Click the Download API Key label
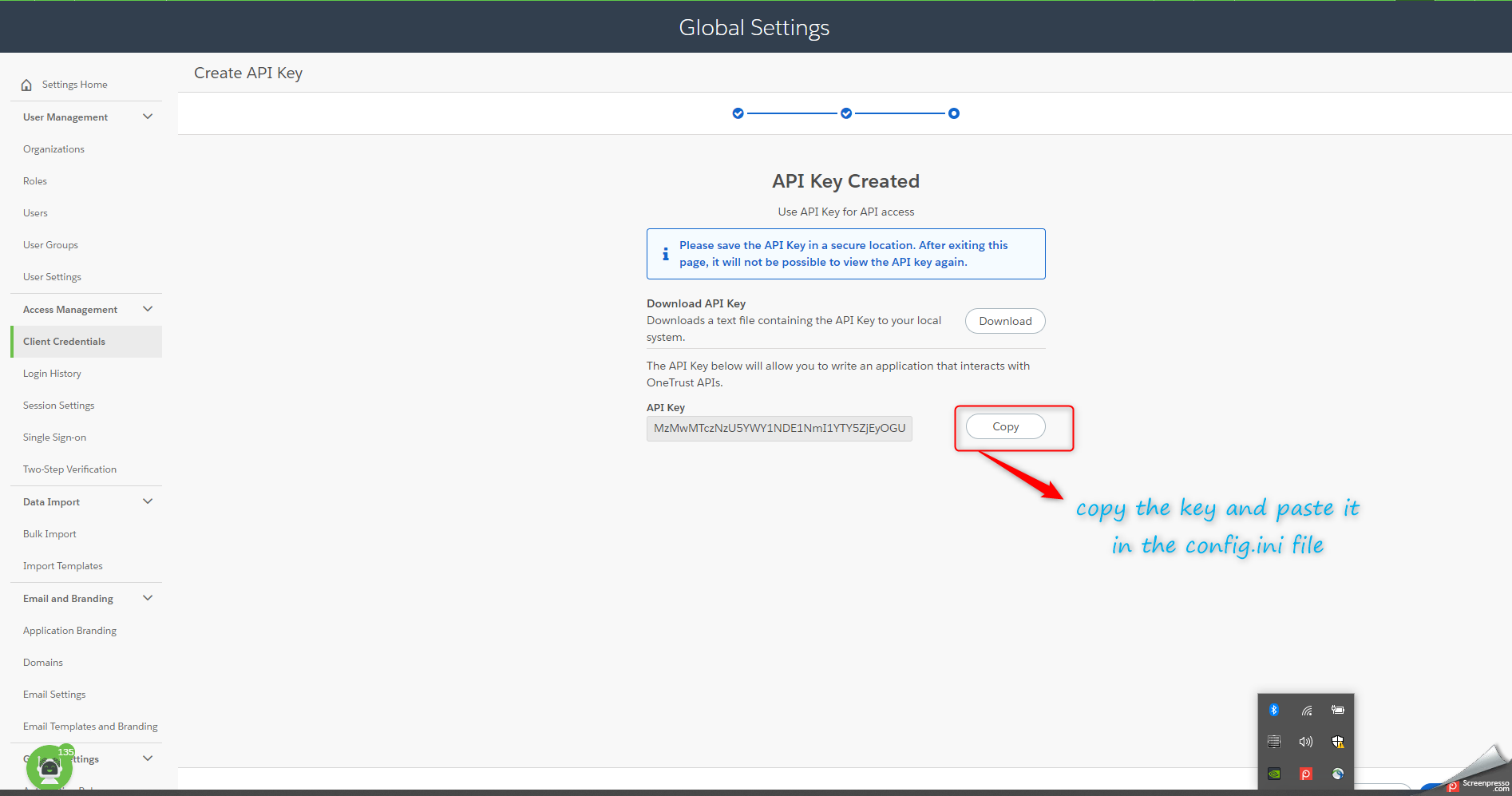The height and width of the screenshot is (796, 1512). pyautogui.click(x=696, y=303)
